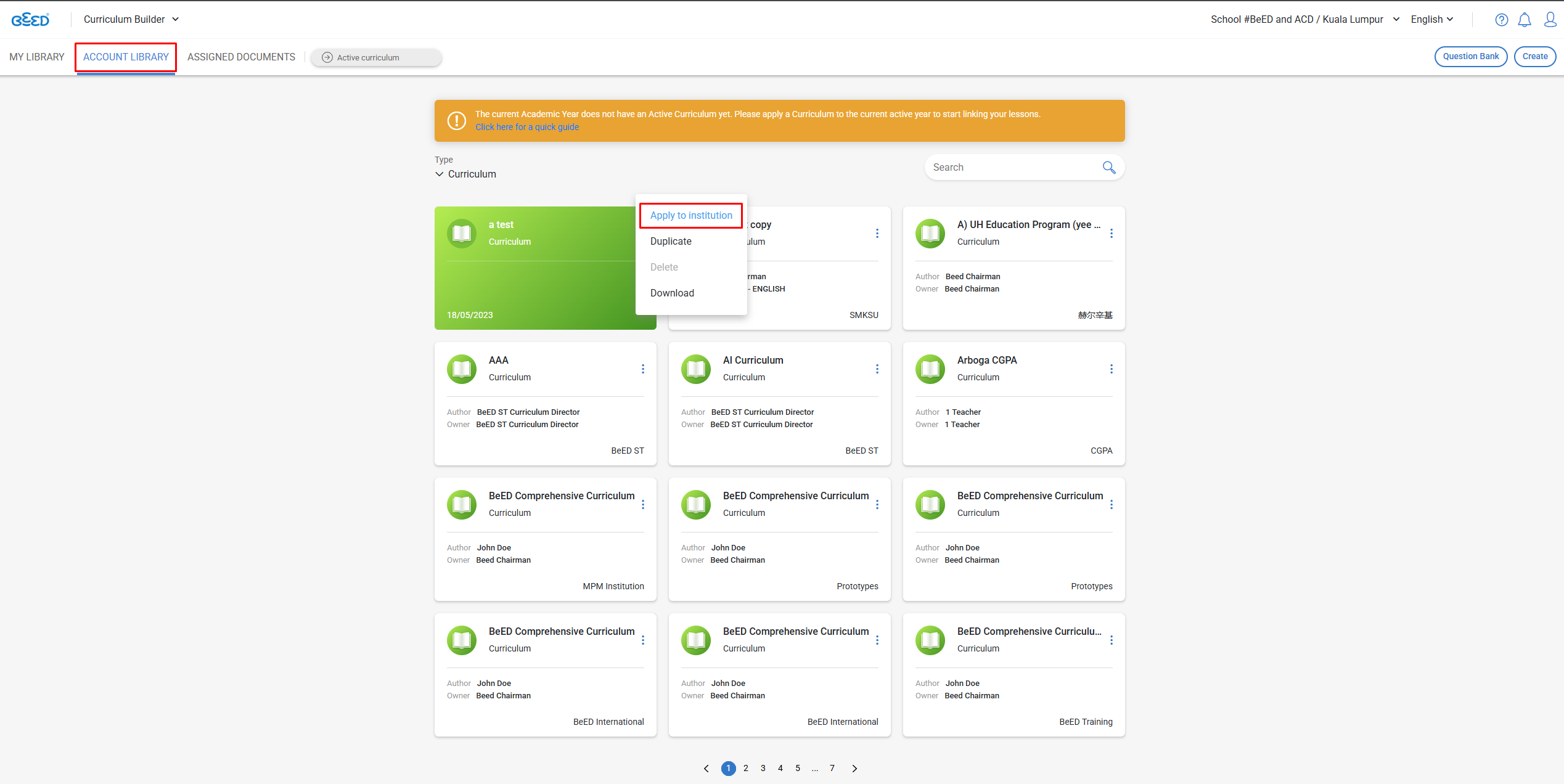The image size is (1564, 784).
Task: Toggle the Active curriculum filter
Action: pyautogui.click(x=376, y=57)
